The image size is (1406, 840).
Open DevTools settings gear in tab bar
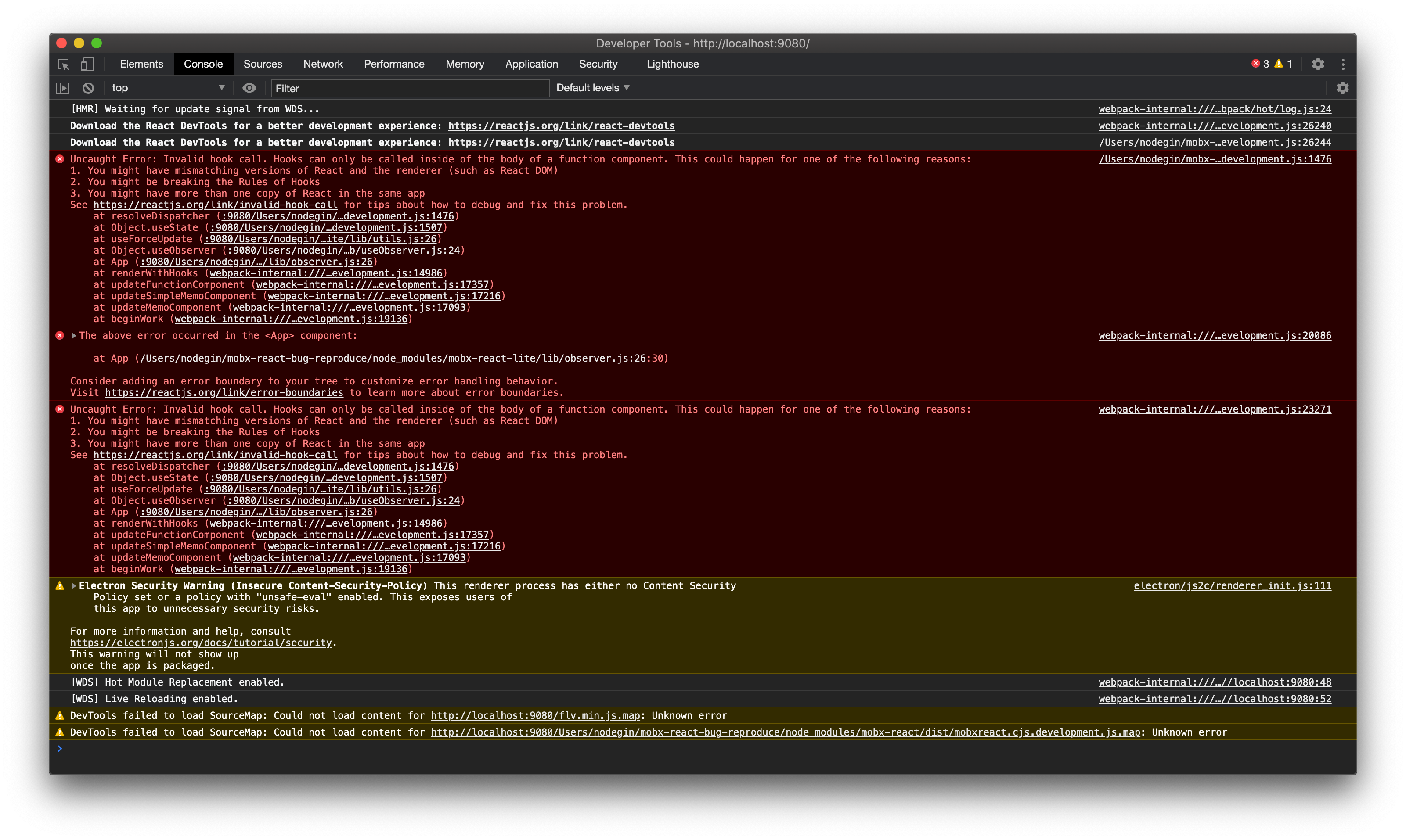click(x=1318, y=65)
